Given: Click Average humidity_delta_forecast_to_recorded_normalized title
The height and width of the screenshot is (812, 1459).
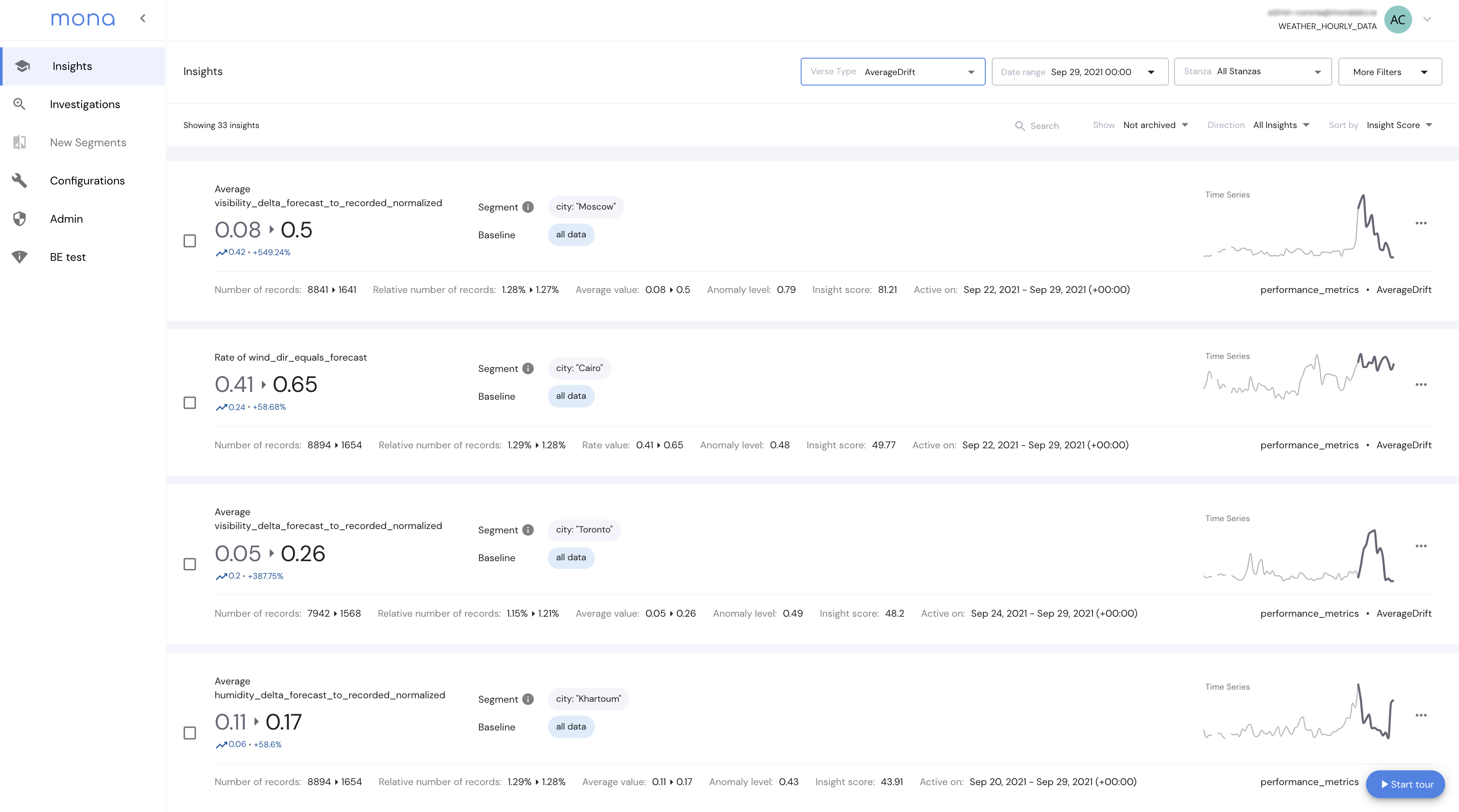Looking at the screenshot, I should click(x=330, y=688).
